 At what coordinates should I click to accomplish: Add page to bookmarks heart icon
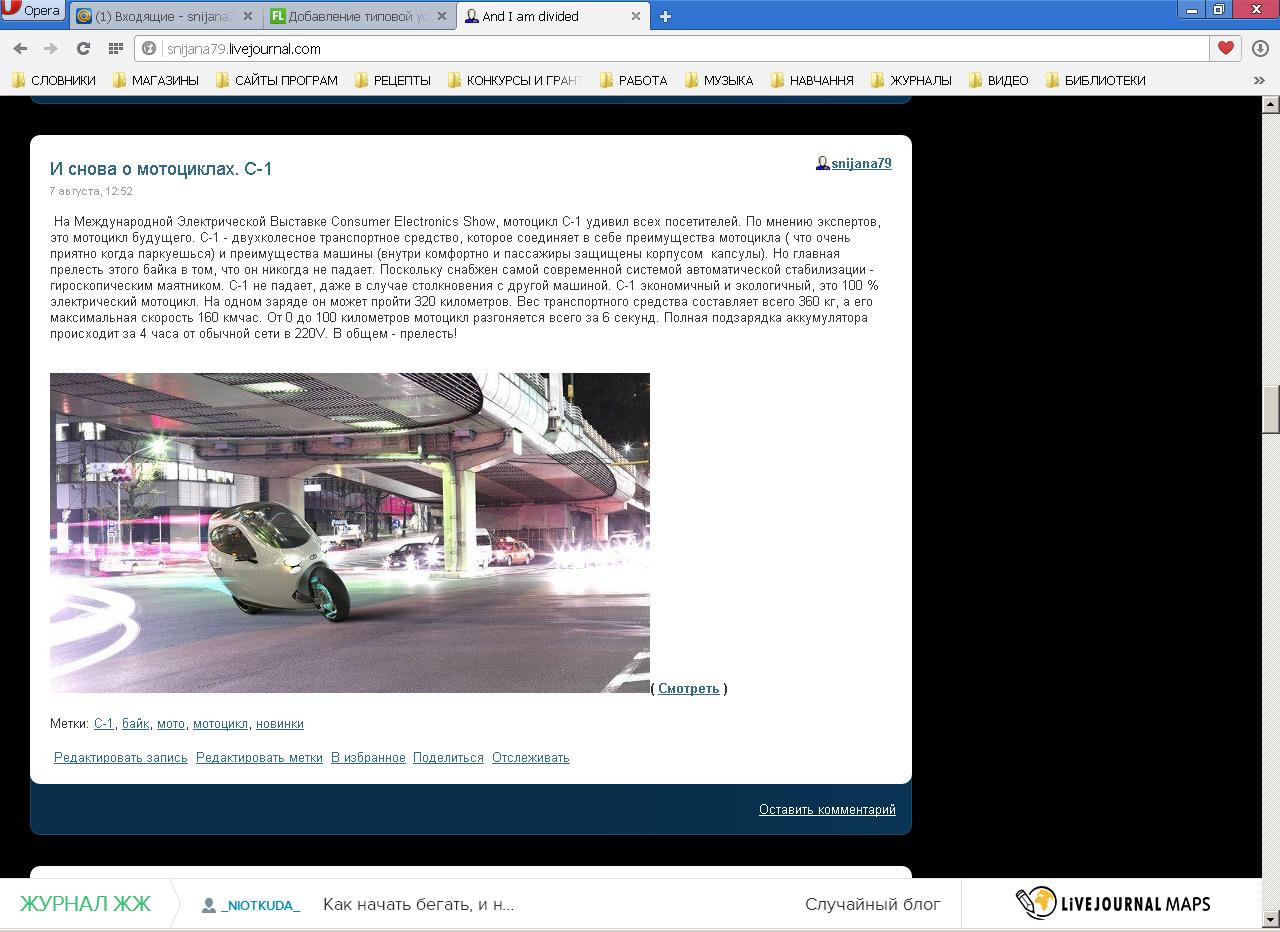[1226, 48]
